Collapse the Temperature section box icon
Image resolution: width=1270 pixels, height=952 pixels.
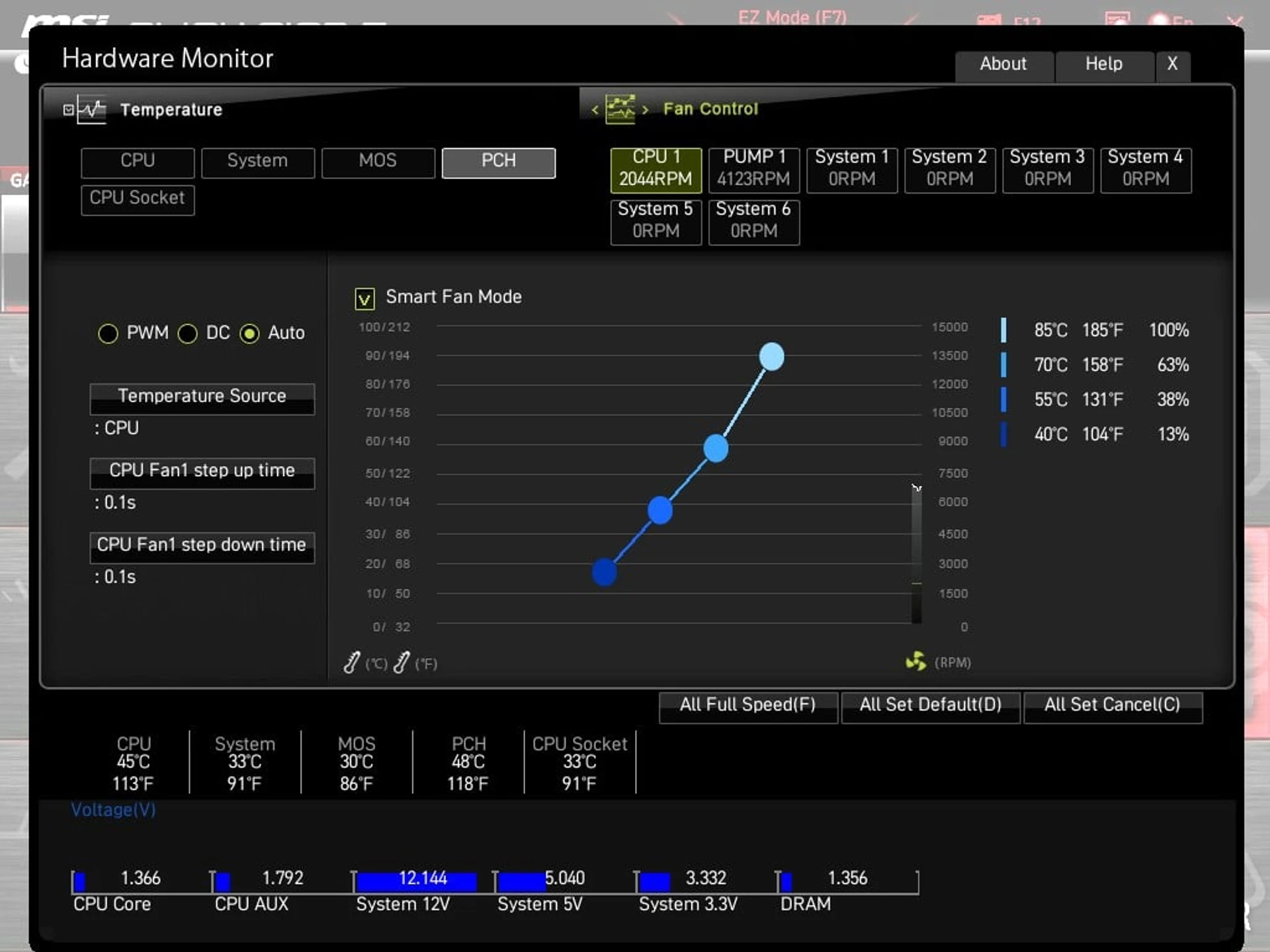[x=68, y=110]
